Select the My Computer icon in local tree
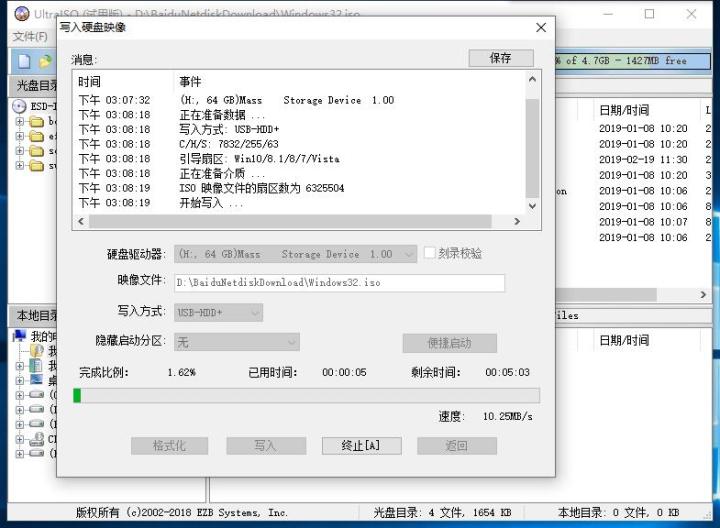Screen dimensions: 720x528 click(19, 336)
